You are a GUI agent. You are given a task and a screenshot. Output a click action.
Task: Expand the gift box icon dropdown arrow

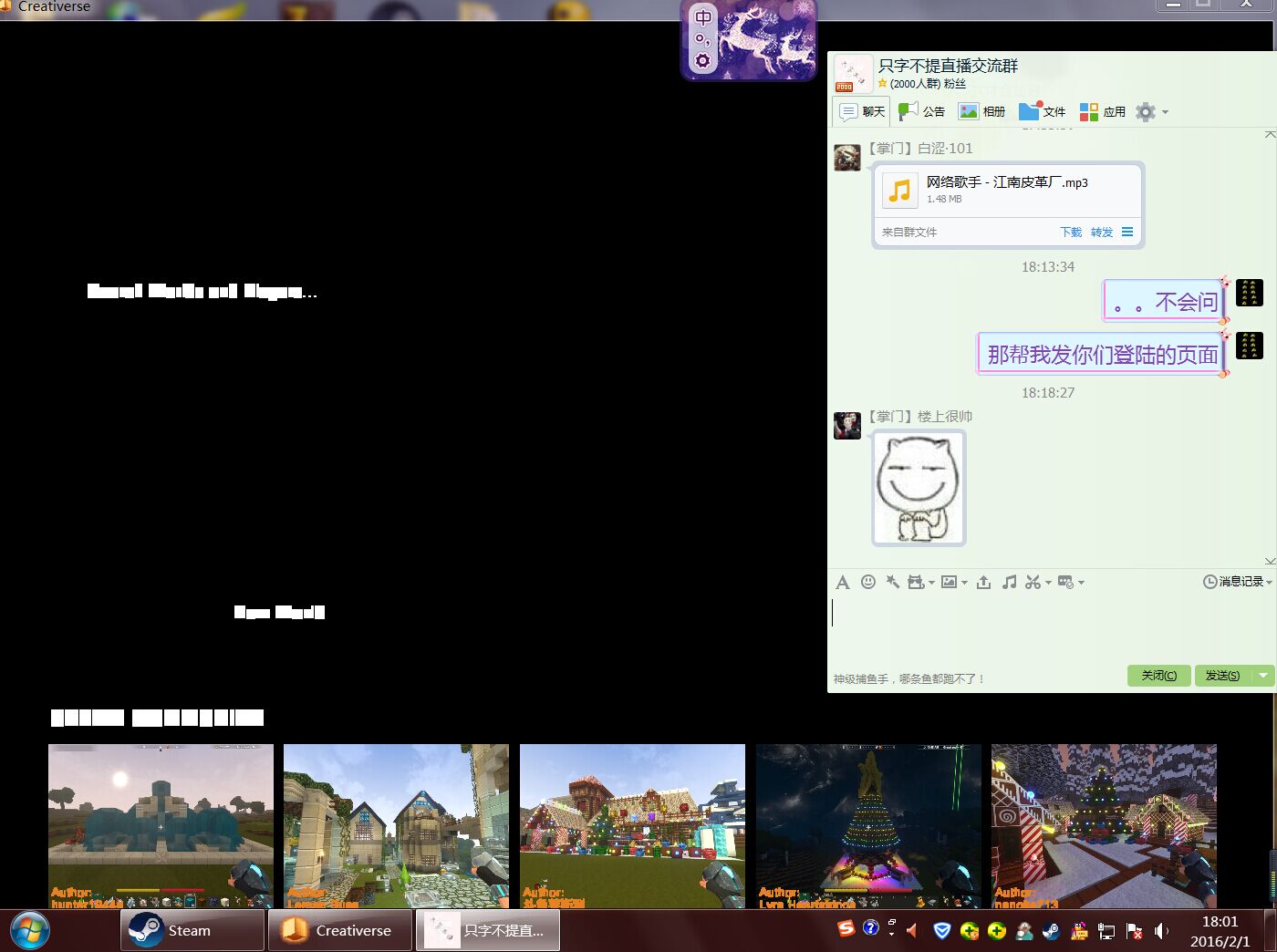coord(931,583)
